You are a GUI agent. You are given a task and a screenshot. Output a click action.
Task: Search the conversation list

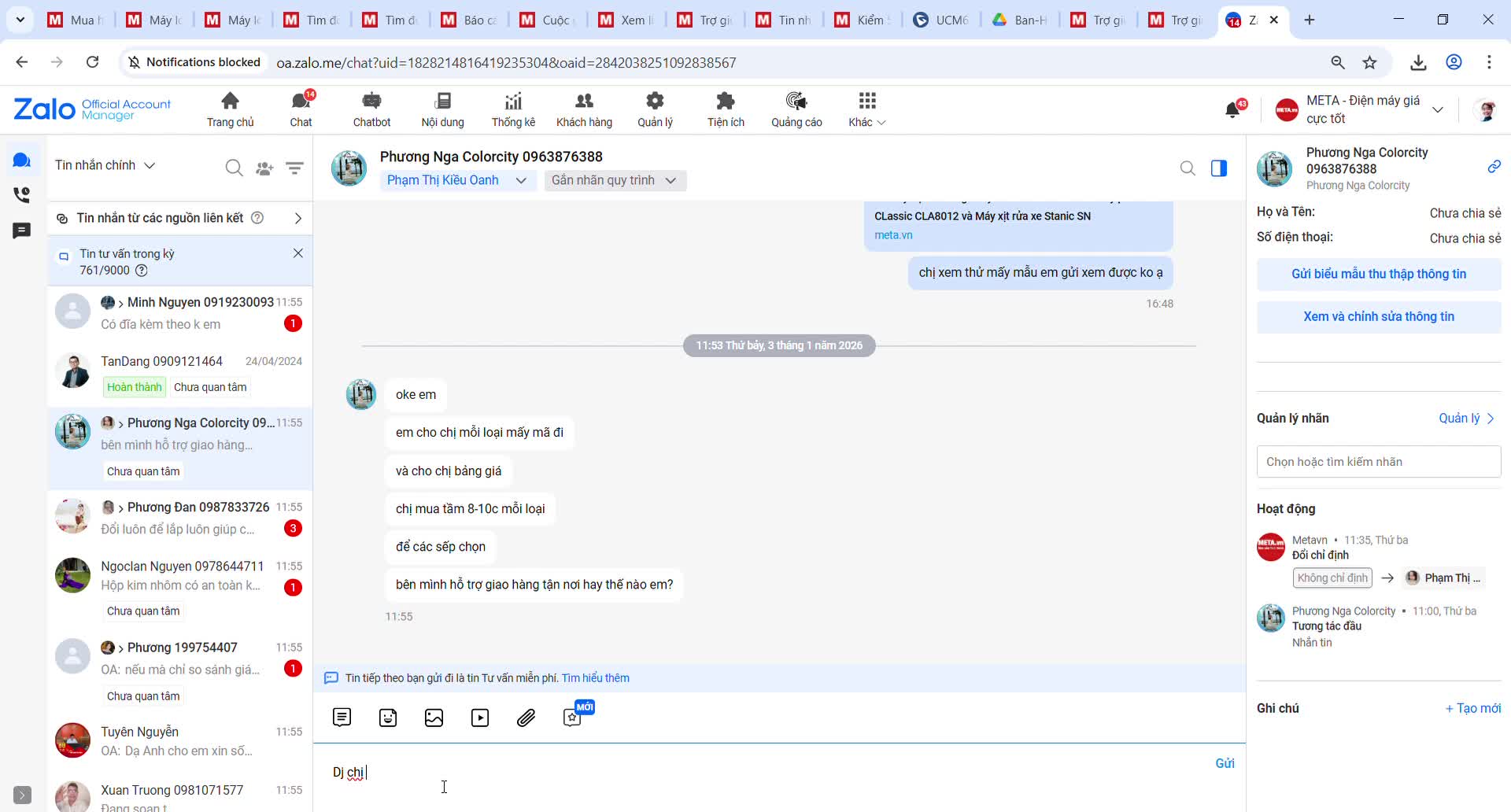point(234,168)
